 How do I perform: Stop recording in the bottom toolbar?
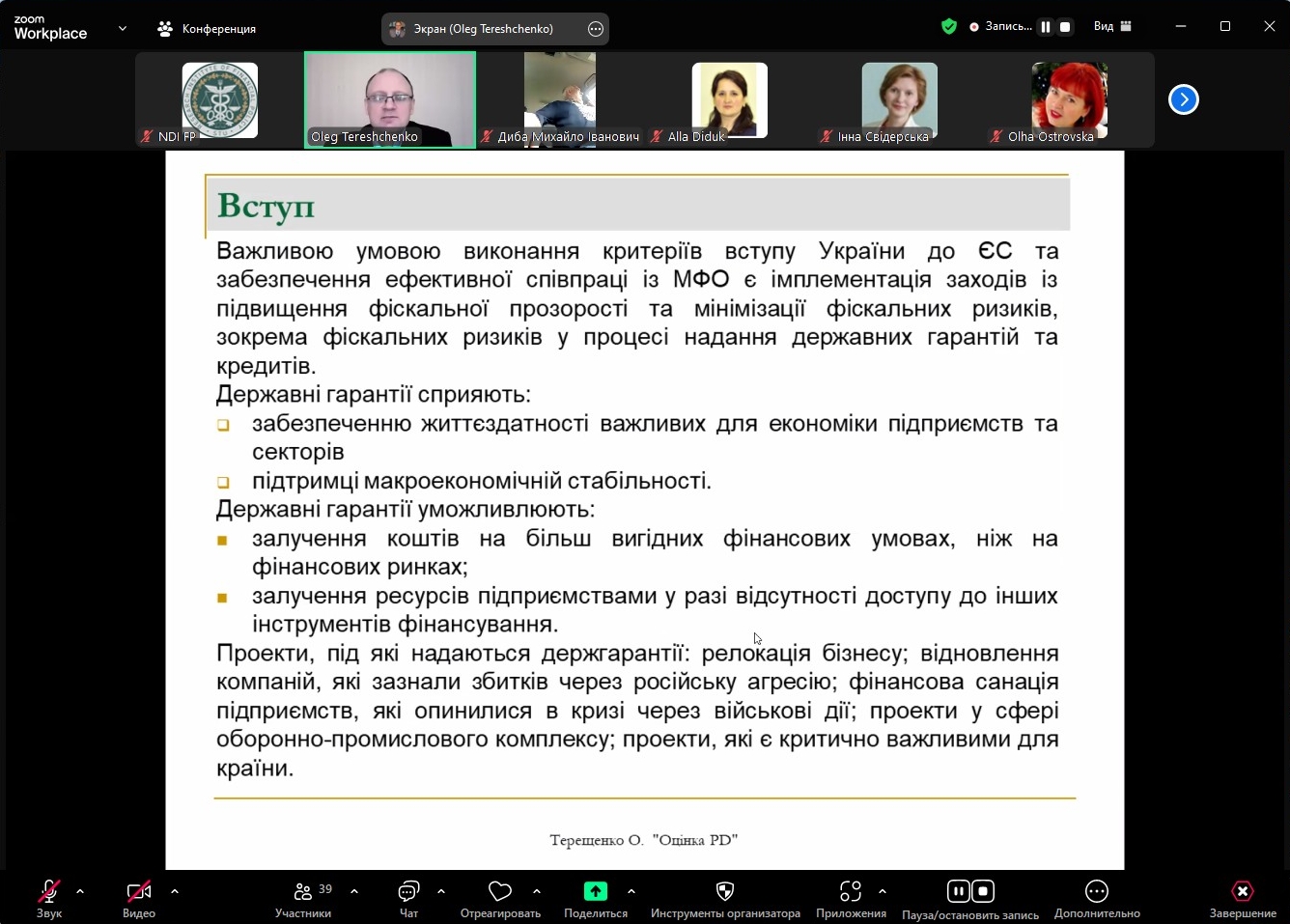tap(983, 891)
